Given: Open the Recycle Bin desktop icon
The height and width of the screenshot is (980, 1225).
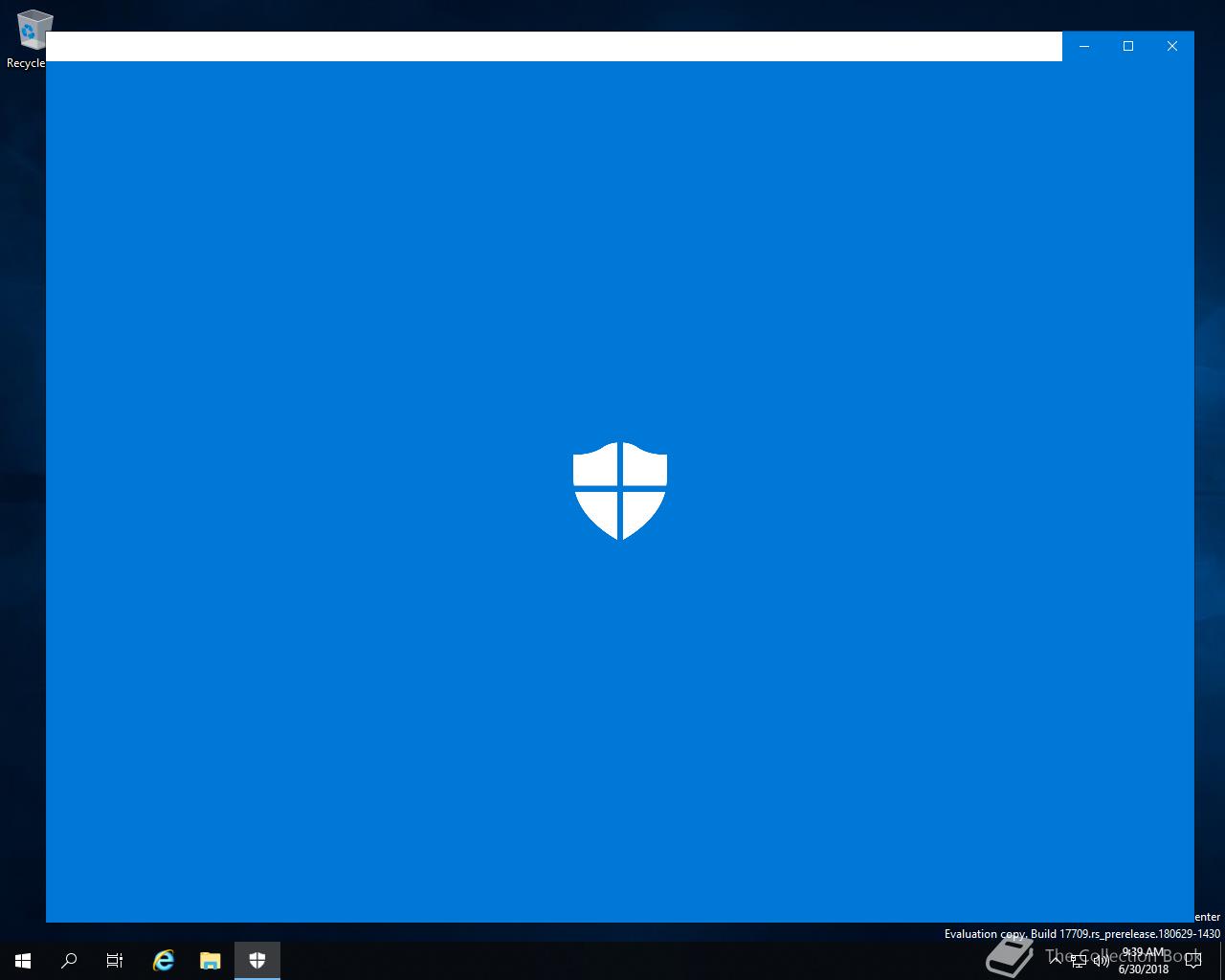Looking at the screenshot, I should pos(29,39).
